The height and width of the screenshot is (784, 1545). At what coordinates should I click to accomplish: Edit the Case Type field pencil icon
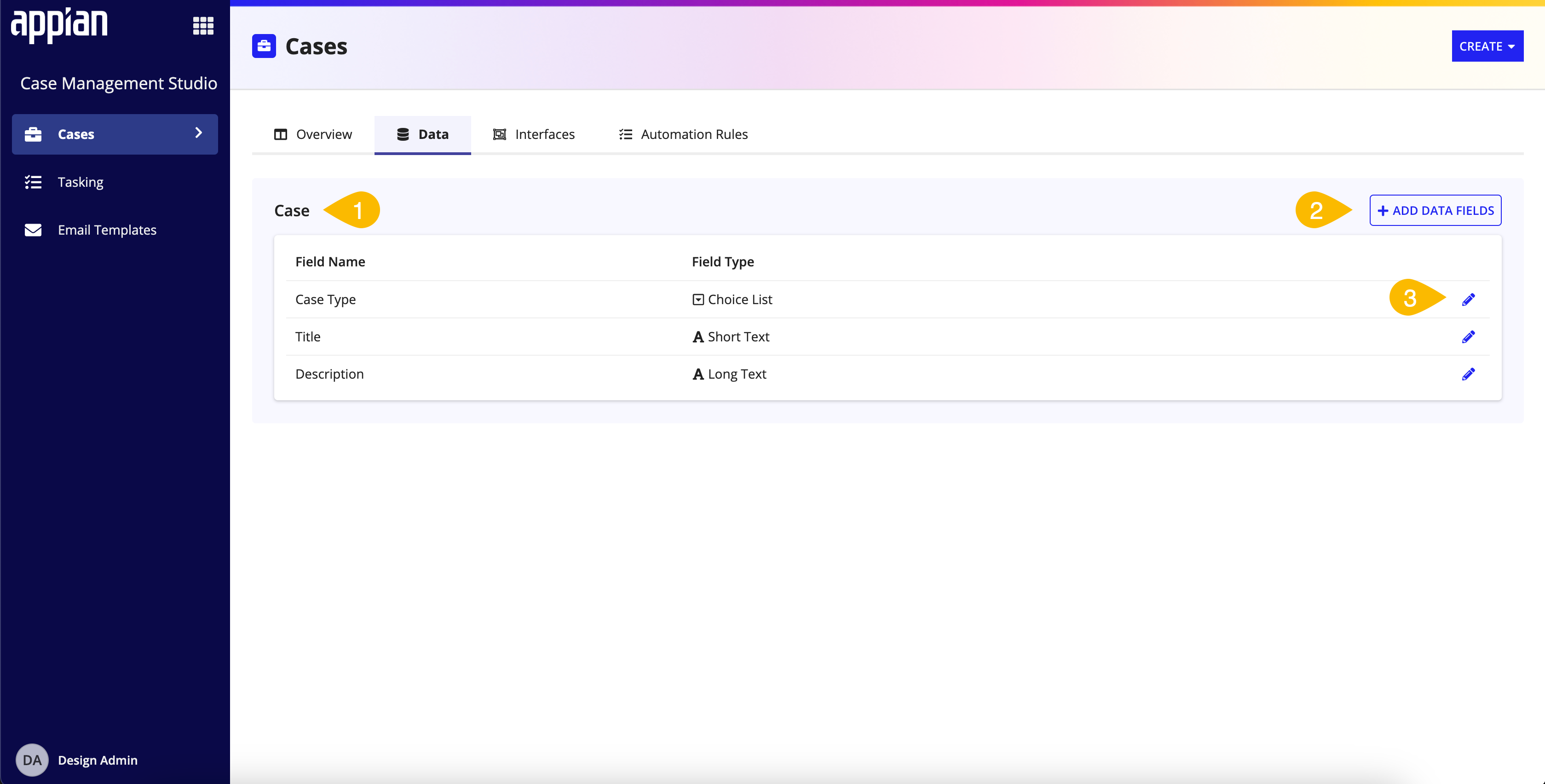tap(1468, 300)
